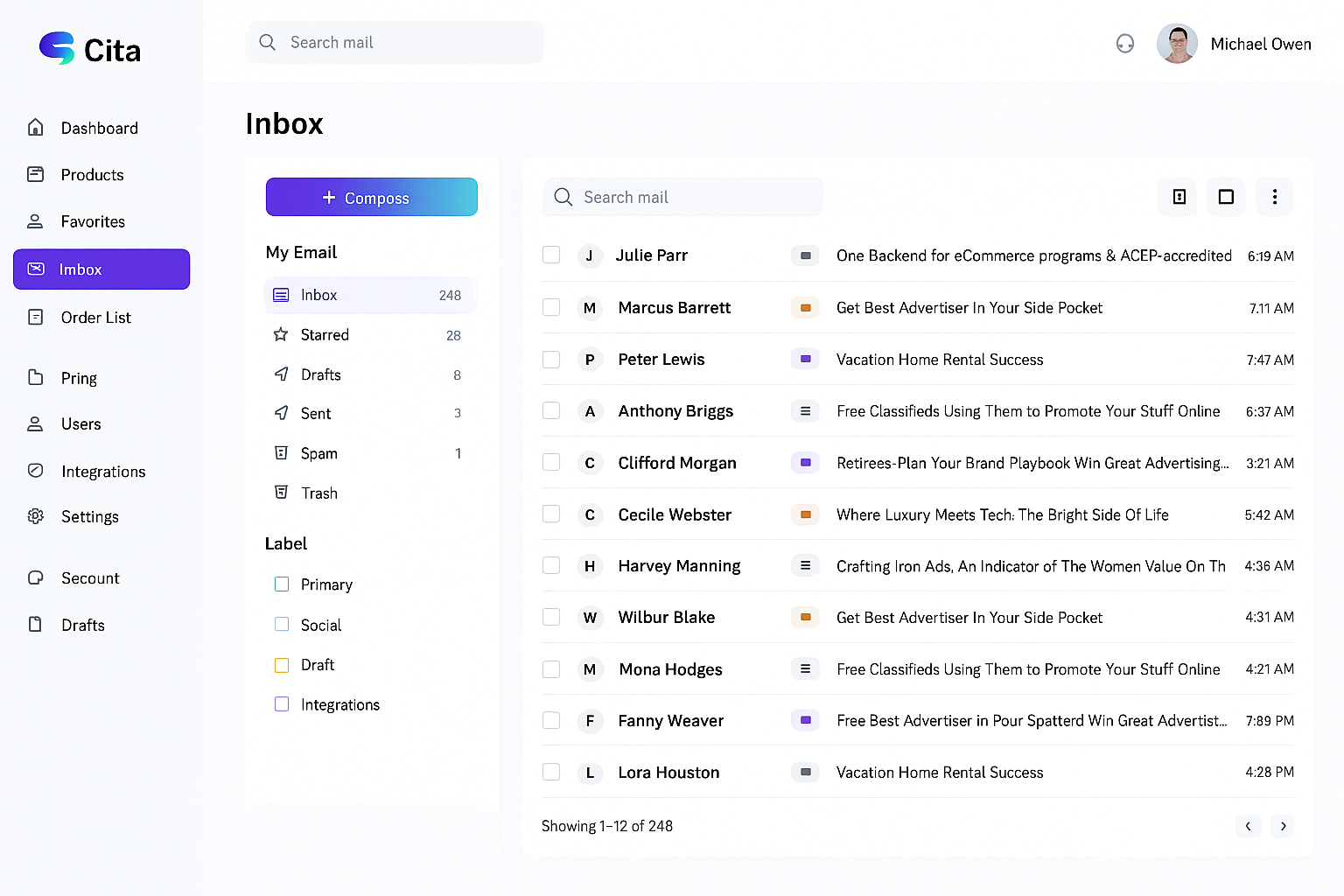Open the Inbox folder with 248 emails

(x=370, y=295)
